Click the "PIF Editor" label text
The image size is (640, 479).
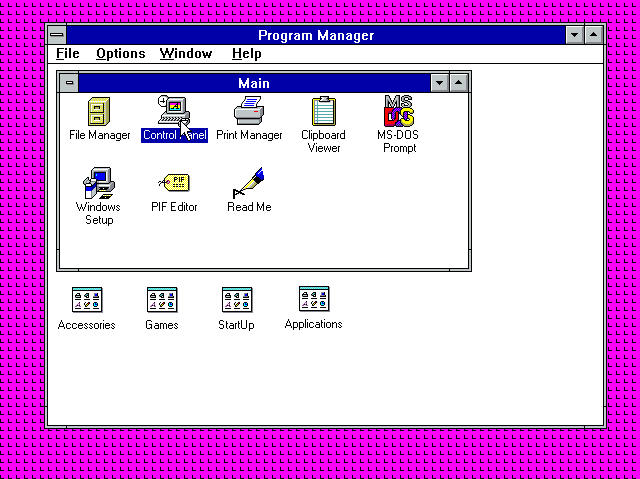174,207
